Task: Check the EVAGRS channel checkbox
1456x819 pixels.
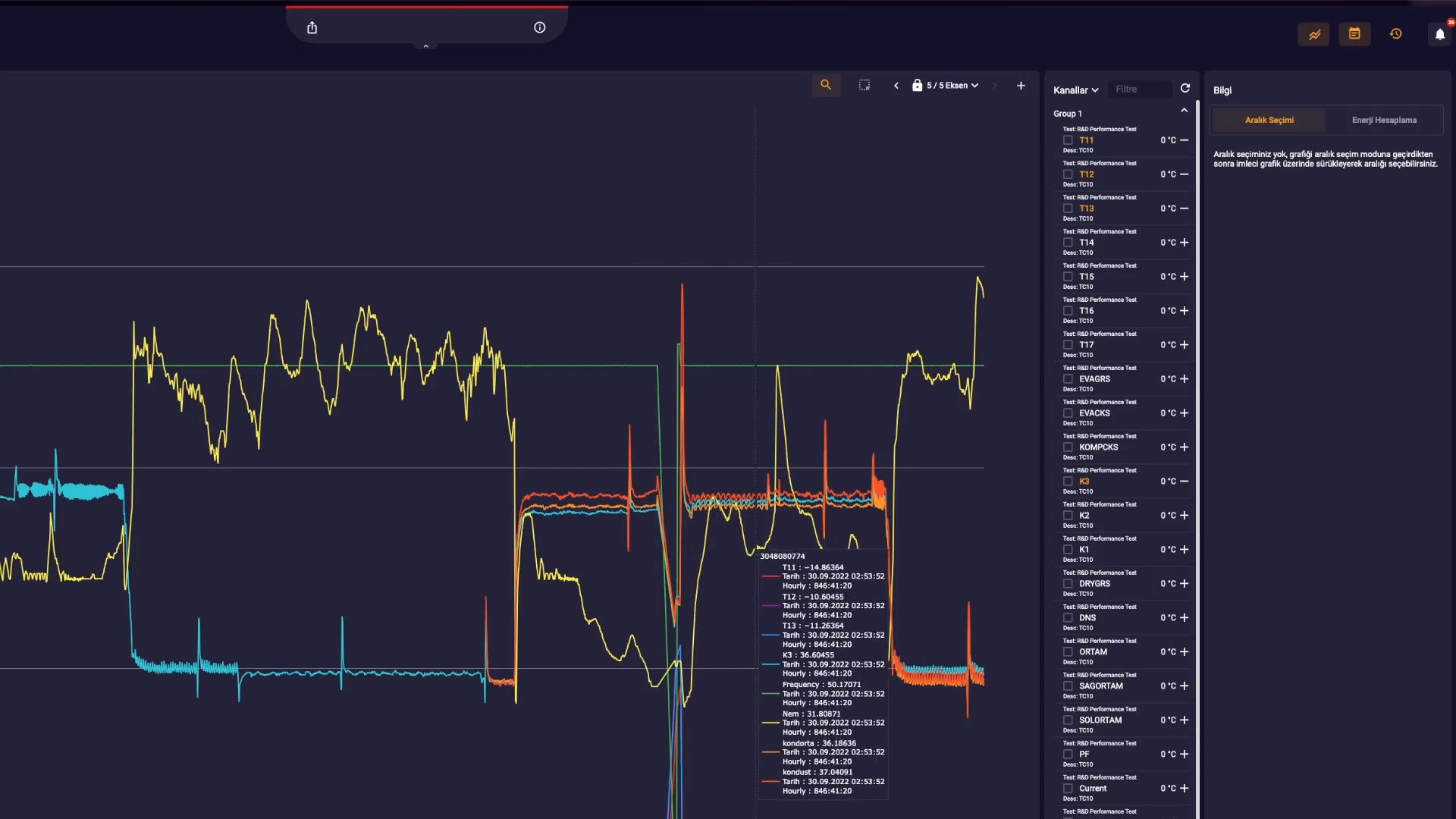Action: 1068,379
